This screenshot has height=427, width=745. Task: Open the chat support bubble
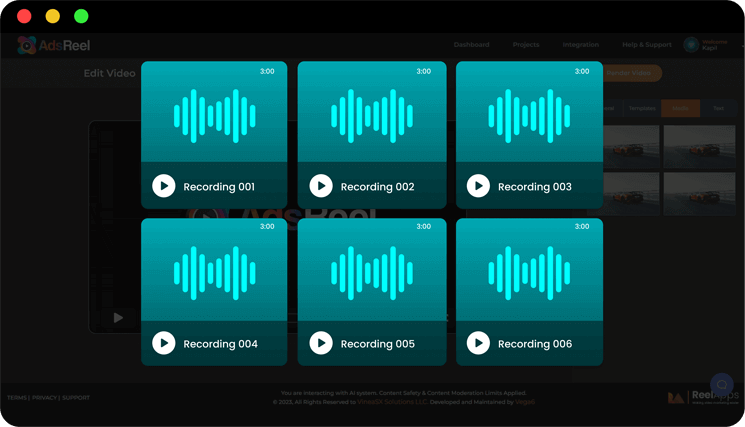721,385
